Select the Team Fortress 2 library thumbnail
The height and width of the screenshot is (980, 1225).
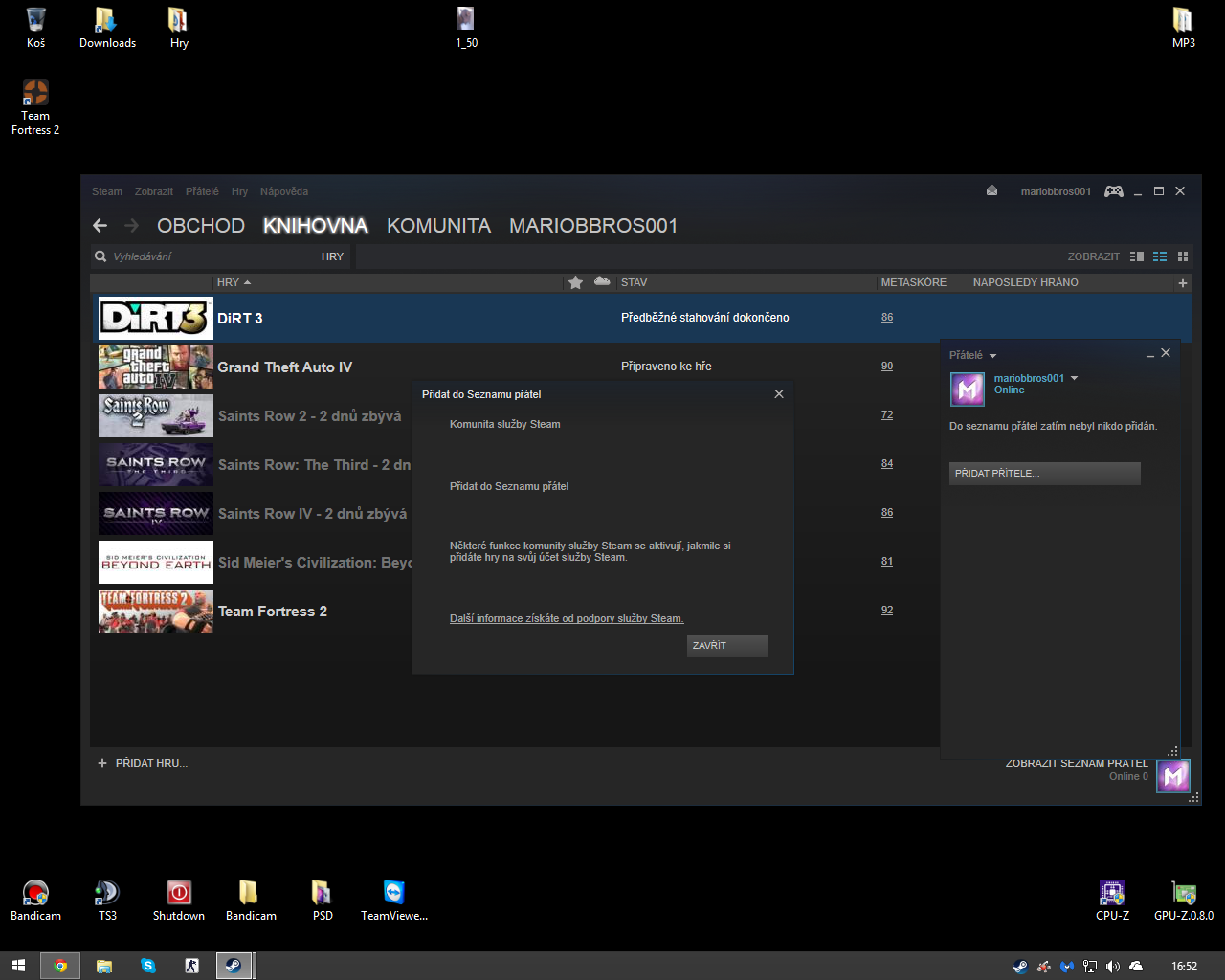tap(156, 611)
